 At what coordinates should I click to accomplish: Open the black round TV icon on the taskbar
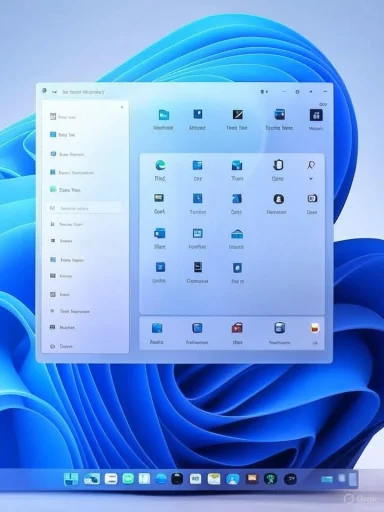[x=290, y=479]
